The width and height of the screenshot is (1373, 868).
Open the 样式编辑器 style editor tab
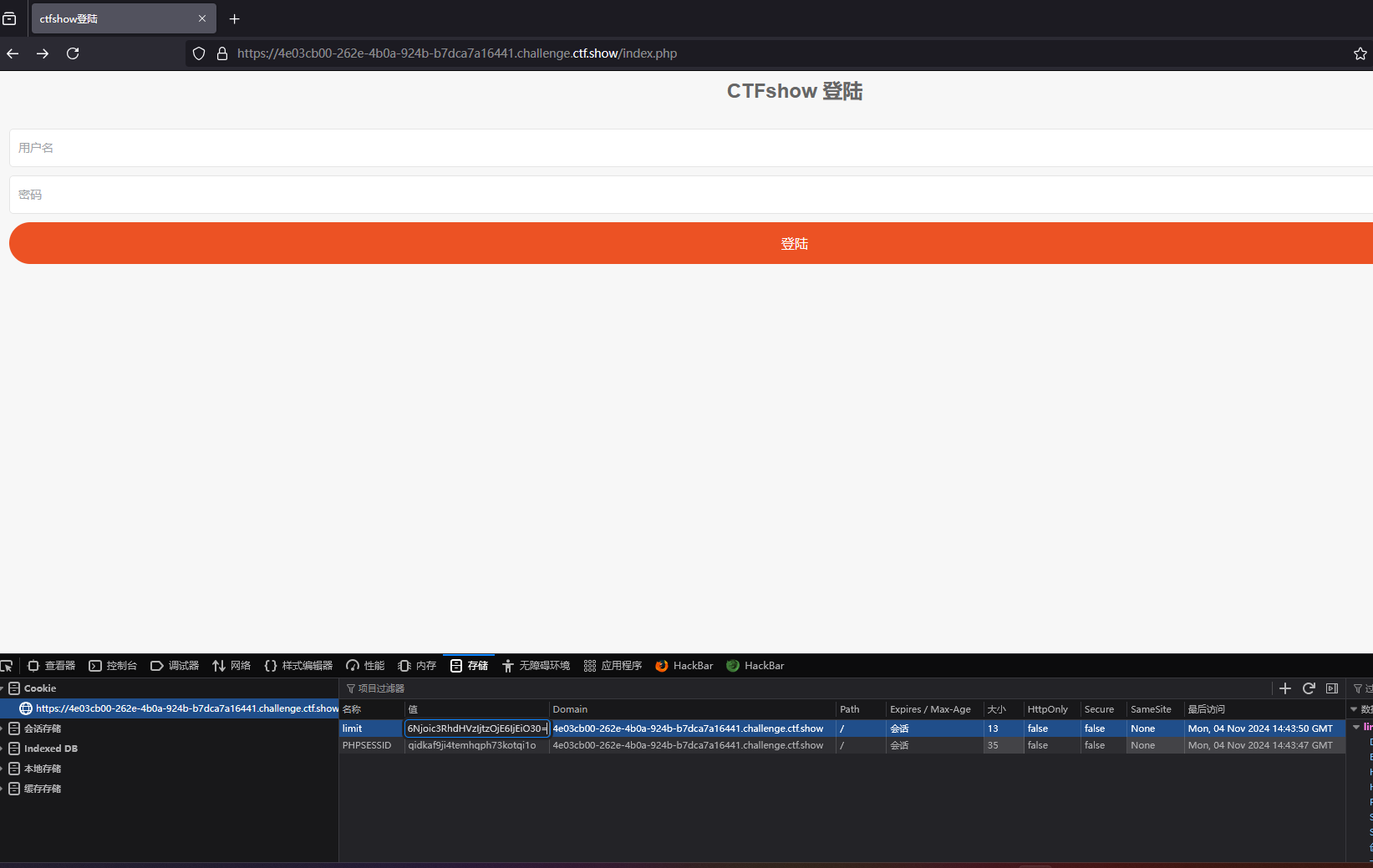(298, 666)
